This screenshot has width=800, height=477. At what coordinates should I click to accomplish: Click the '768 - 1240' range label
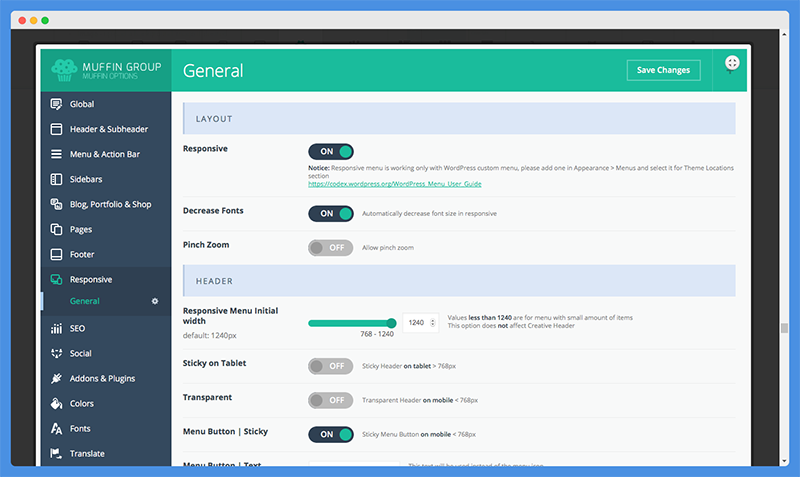point(377,334)
